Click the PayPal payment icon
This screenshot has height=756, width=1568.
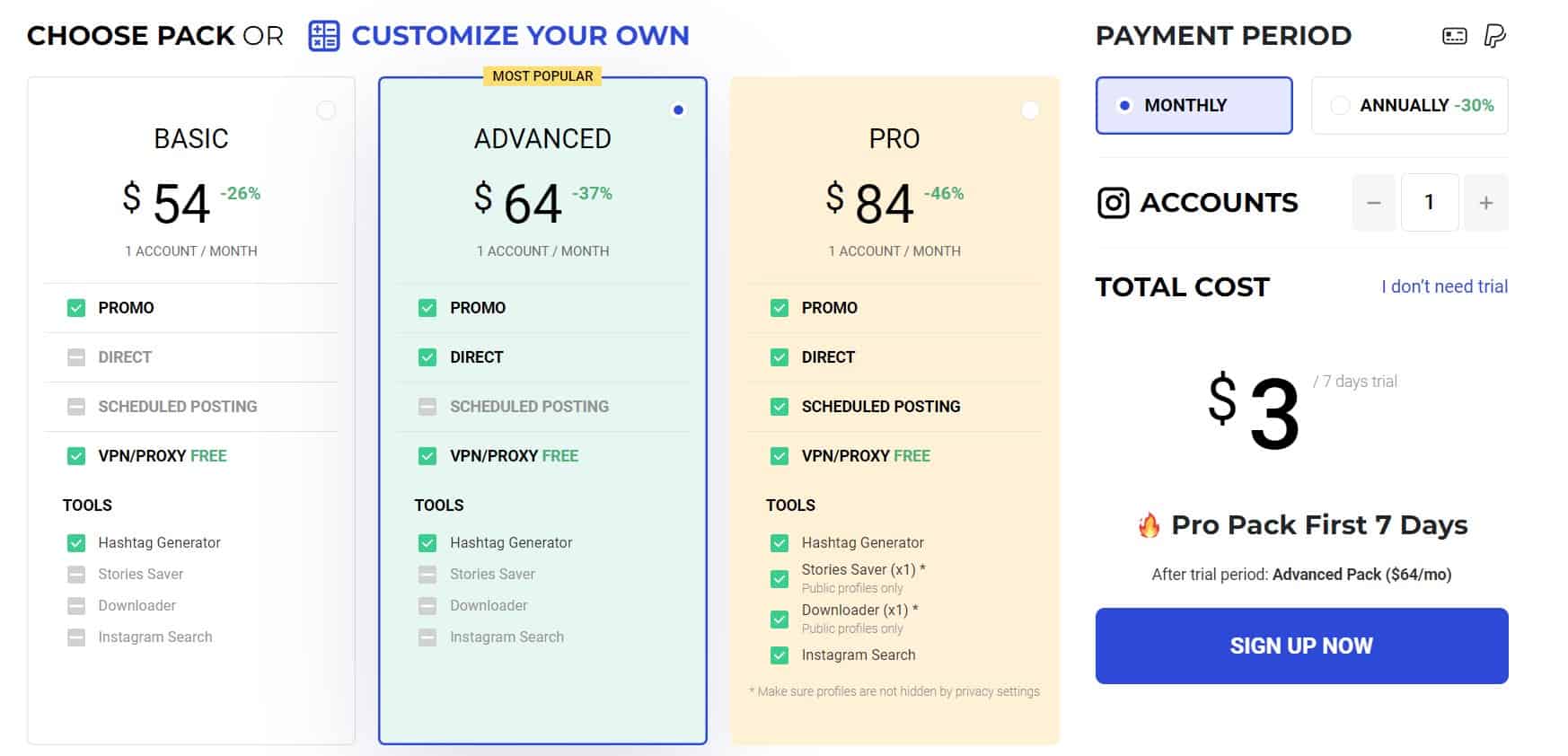point(1494,36)
